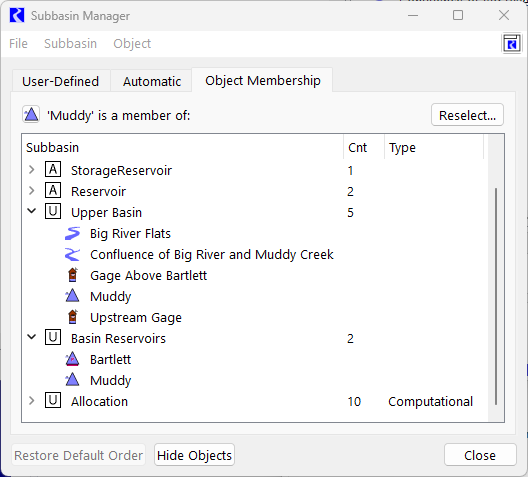Click the Hide Objects button
Viewport: 528px width, 477px height.
pyautogui.click(x=194, y=455)
